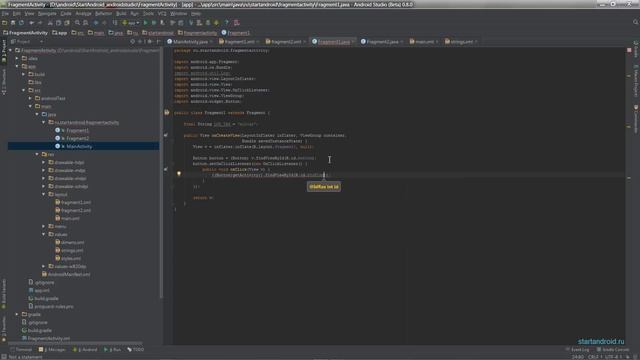Open the Refactor menu

(103, 13)
